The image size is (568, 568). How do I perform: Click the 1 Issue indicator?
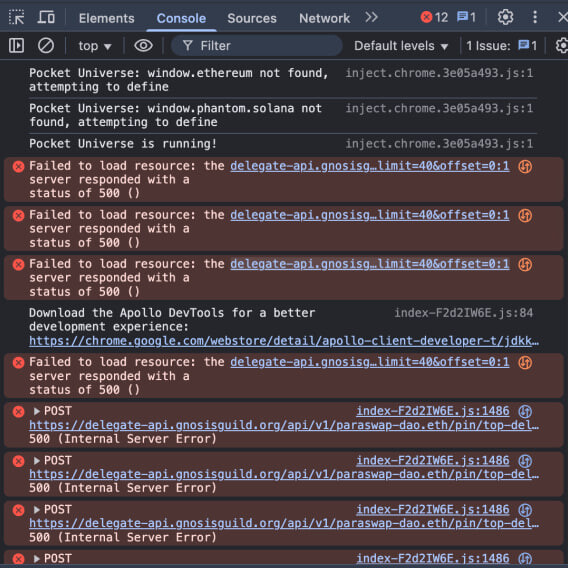tap(501, 46)
